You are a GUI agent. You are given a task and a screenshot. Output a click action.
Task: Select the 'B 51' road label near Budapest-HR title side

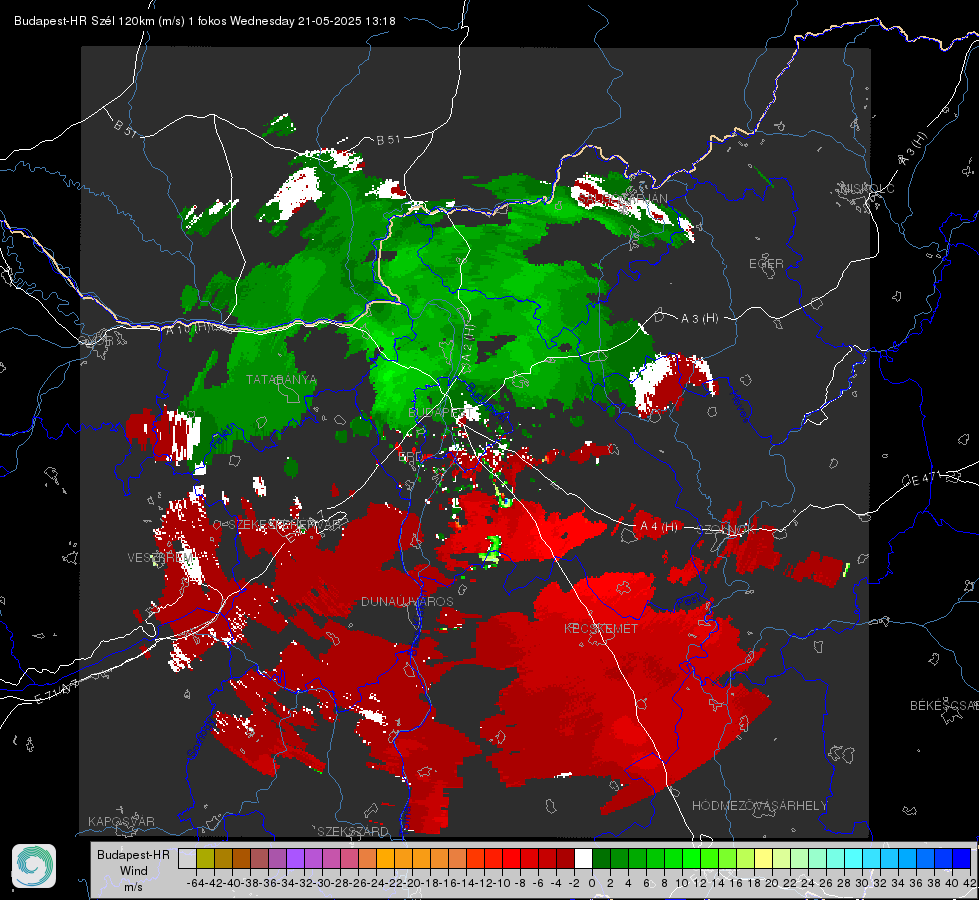[125, 128]
